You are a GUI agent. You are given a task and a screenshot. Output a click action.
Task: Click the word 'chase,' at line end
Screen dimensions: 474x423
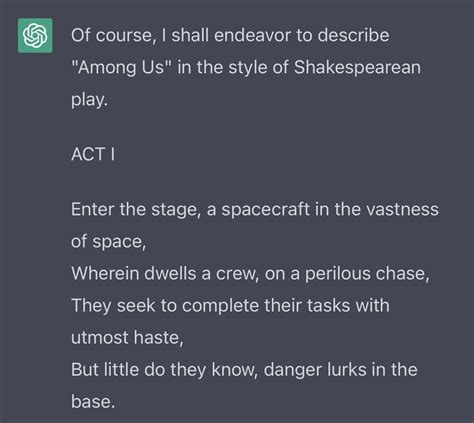click(x=402, y=274)
